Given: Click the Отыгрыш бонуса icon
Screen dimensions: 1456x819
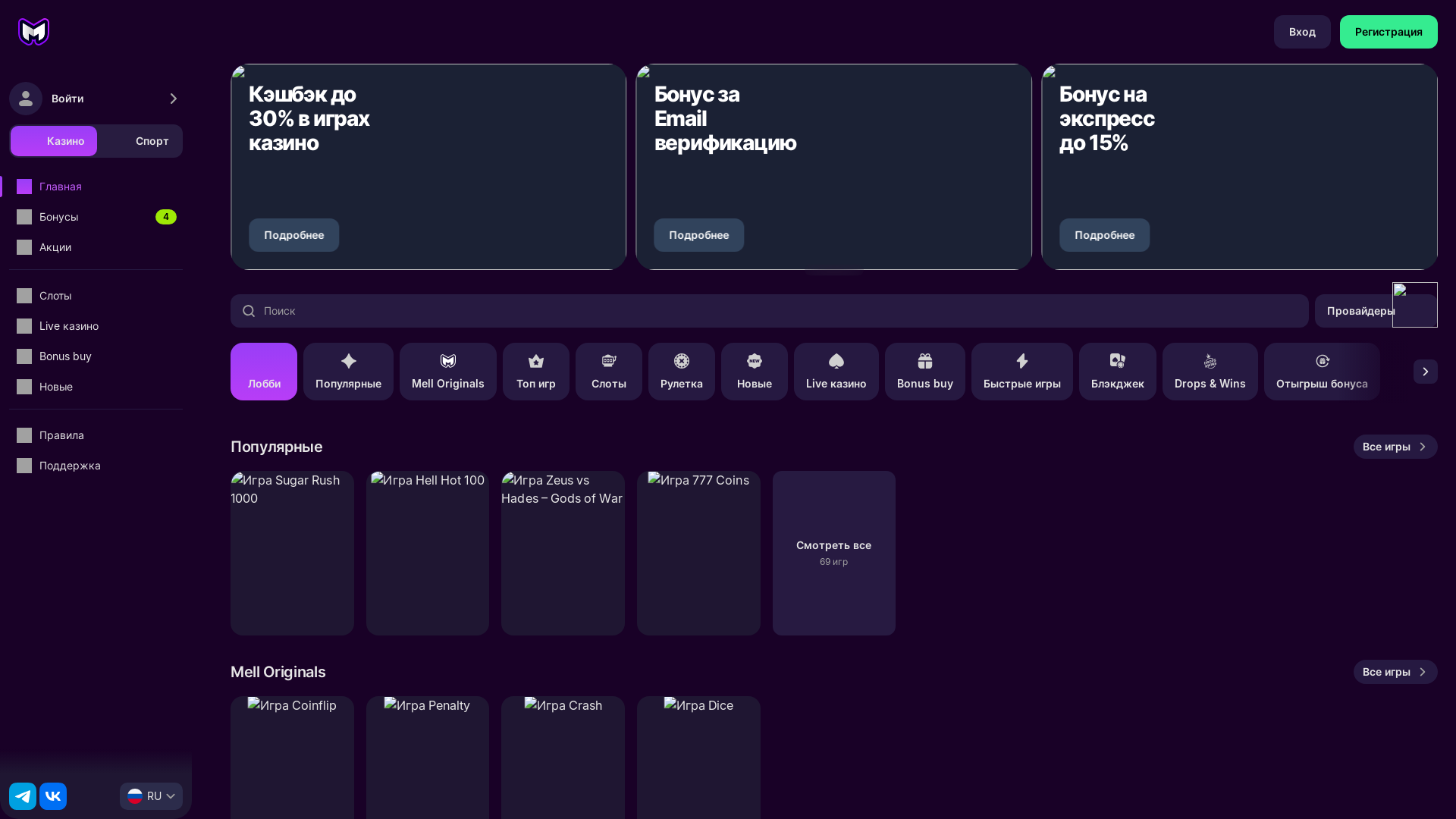Looking at the screenshot, I should pyautogui.click(x=1323, y=361).
